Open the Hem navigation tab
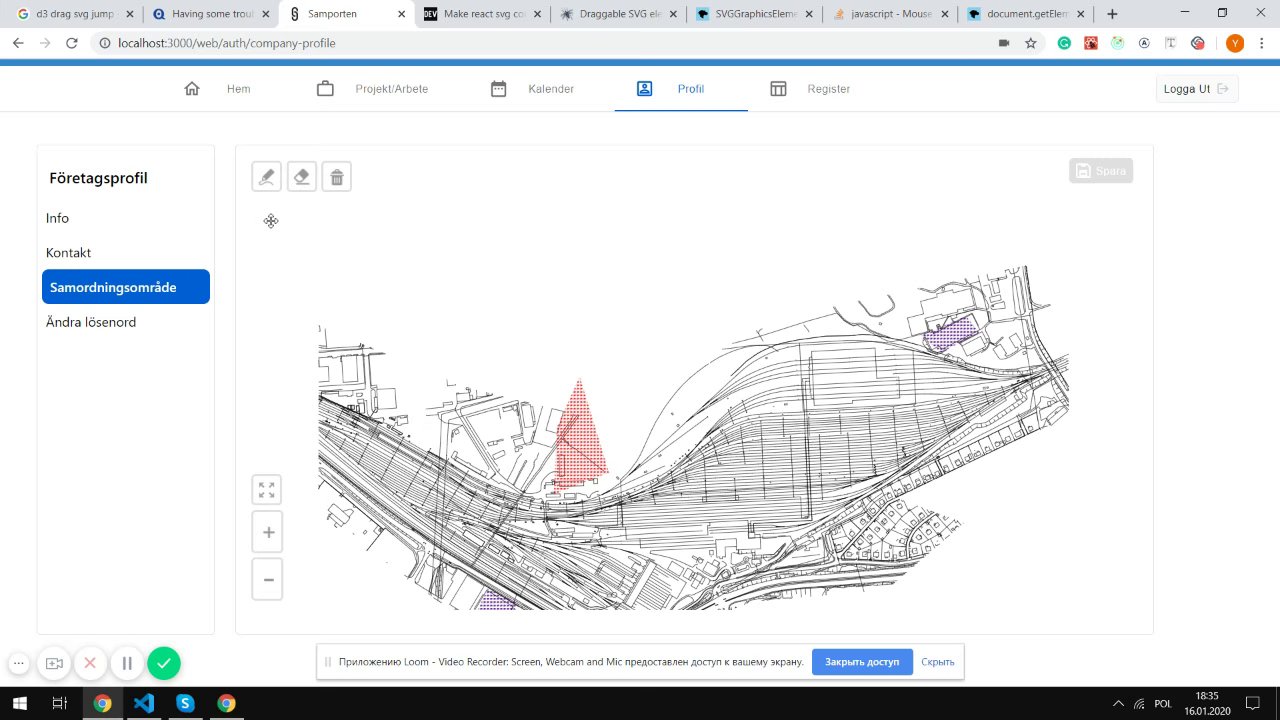The height and width of the screenshot is (720, 1280). pyautogui.click(x=217, y=89)
